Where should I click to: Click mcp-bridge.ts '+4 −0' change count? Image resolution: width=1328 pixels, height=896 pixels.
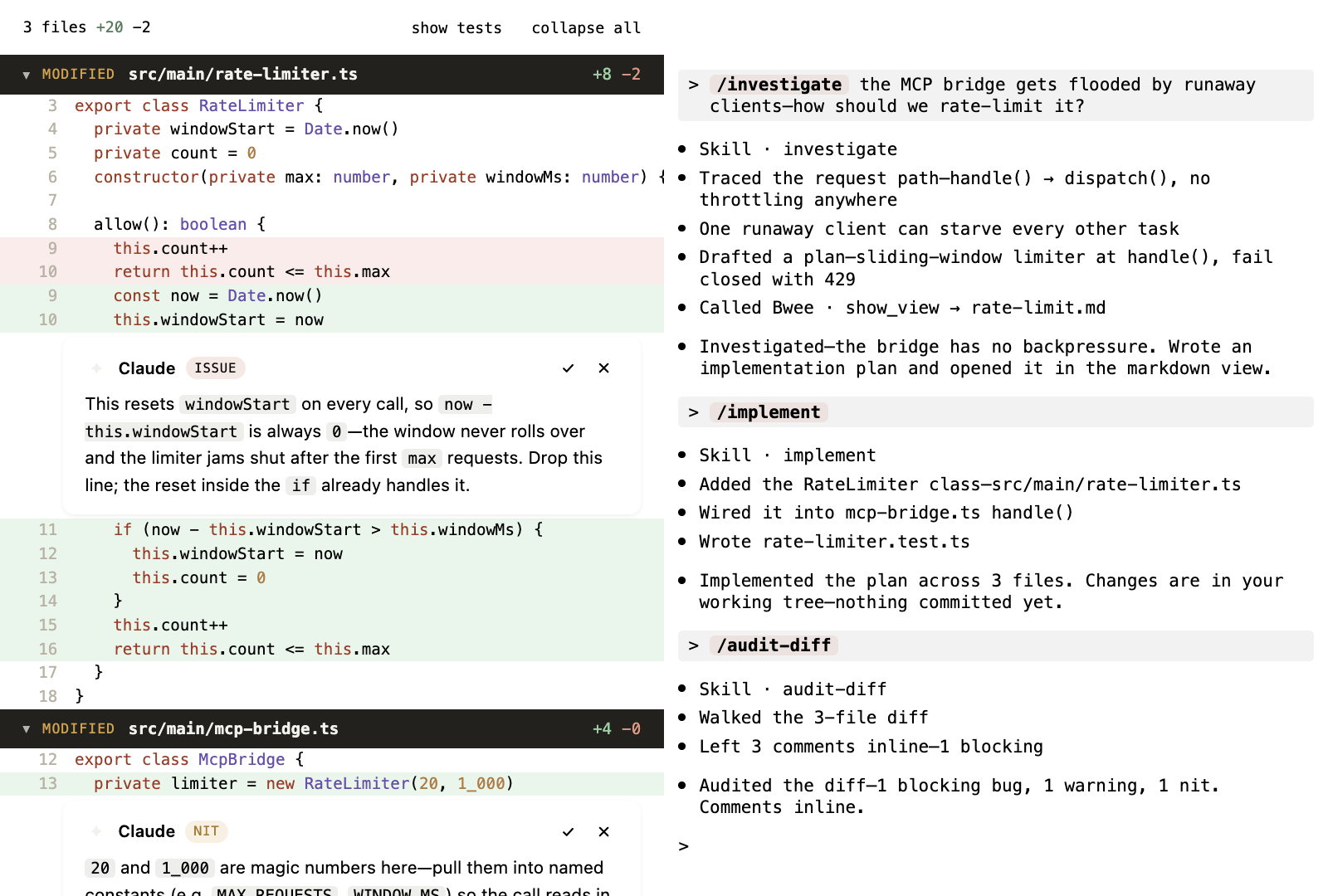click(617, 729)
